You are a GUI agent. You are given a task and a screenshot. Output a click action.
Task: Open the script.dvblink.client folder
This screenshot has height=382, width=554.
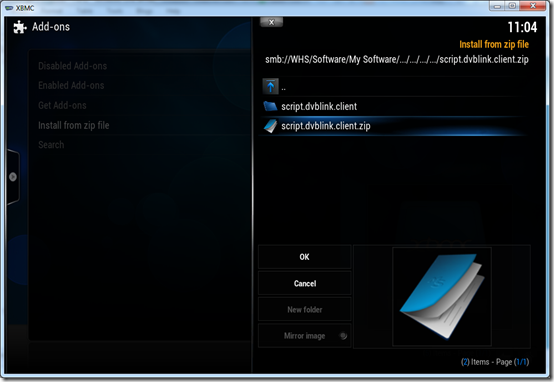tap(394, 106)
